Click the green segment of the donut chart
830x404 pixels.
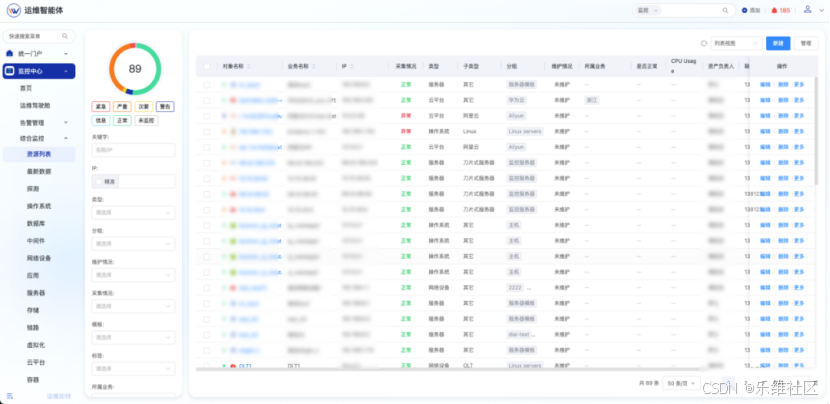(158, 69)
